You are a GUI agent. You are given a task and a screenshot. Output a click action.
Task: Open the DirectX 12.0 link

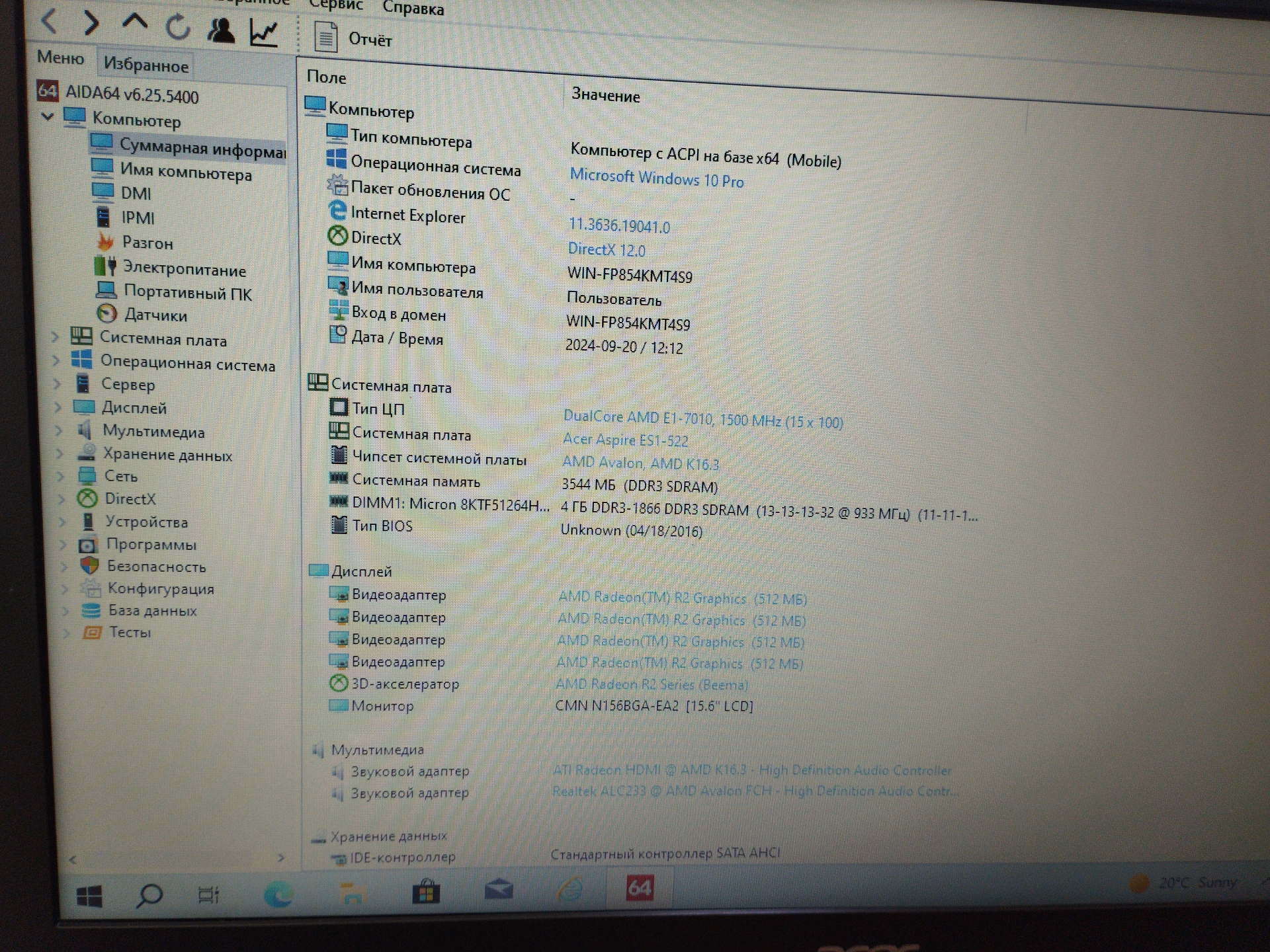coord(607,249)
